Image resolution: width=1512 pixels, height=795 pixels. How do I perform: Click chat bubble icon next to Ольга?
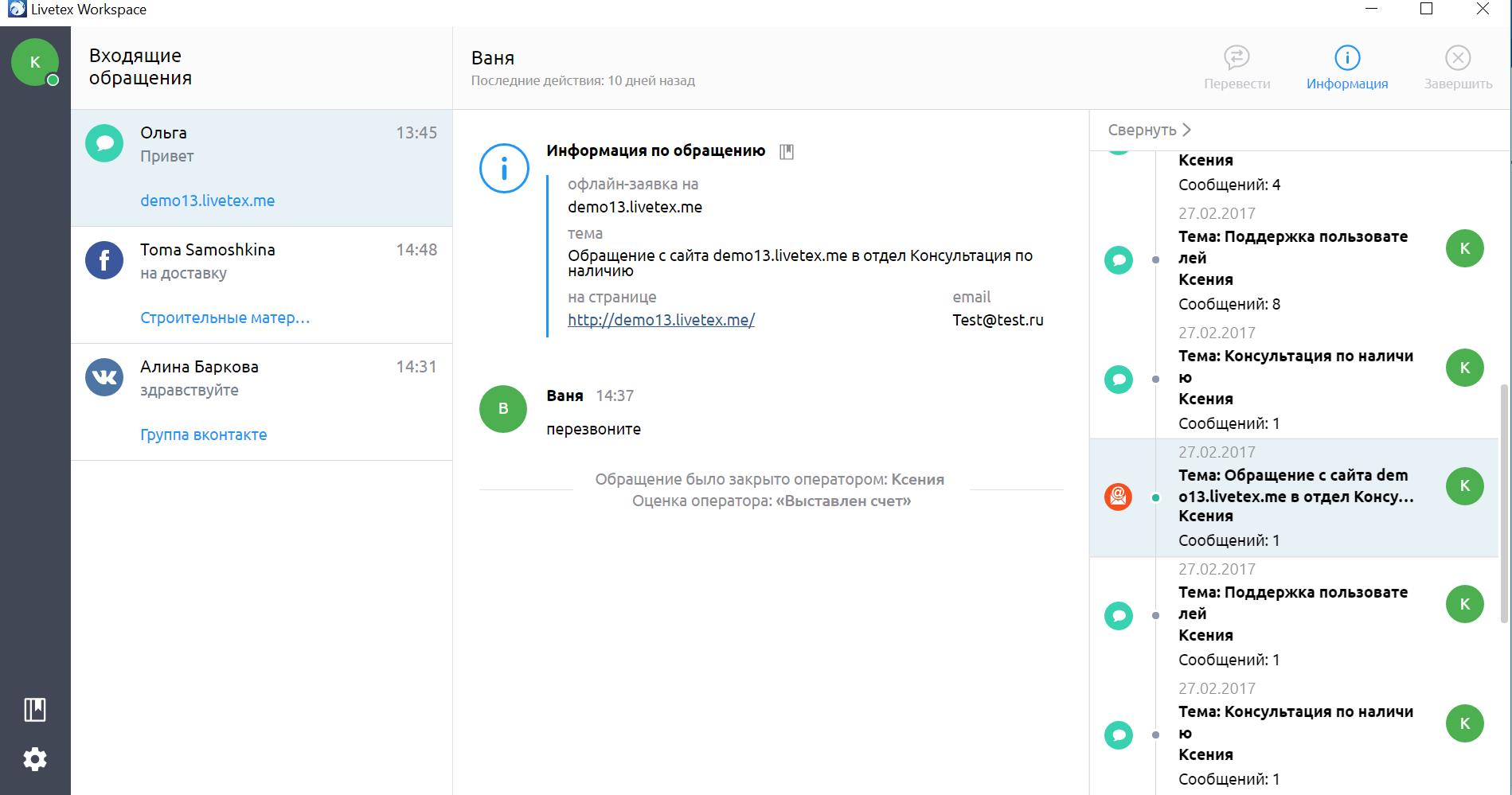[104, 143]
